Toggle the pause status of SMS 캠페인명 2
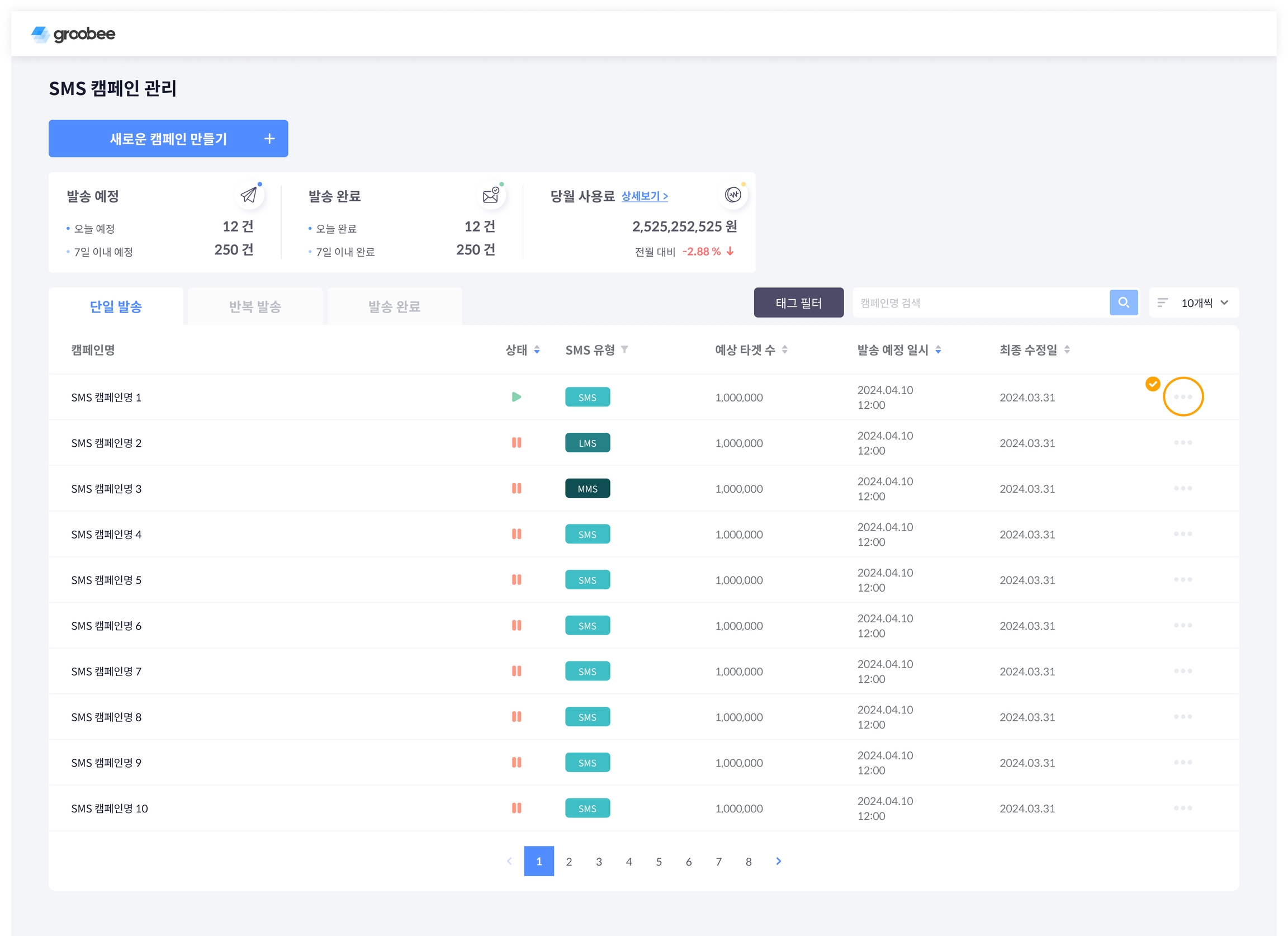The image size is (1288, 936). pos(515,442)
